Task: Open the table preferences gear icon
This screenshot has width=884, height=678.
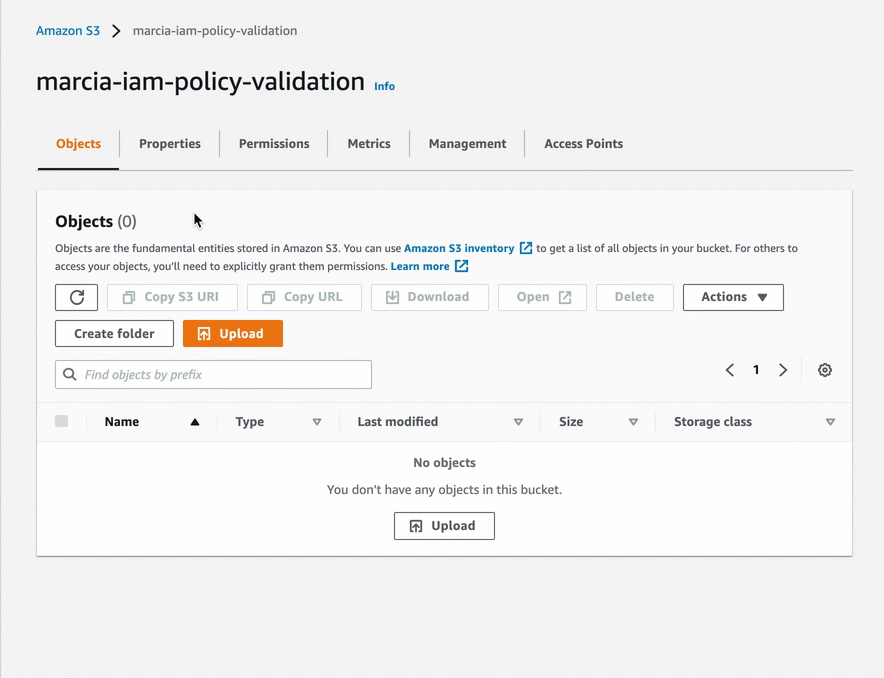Action: pos(825,370)
